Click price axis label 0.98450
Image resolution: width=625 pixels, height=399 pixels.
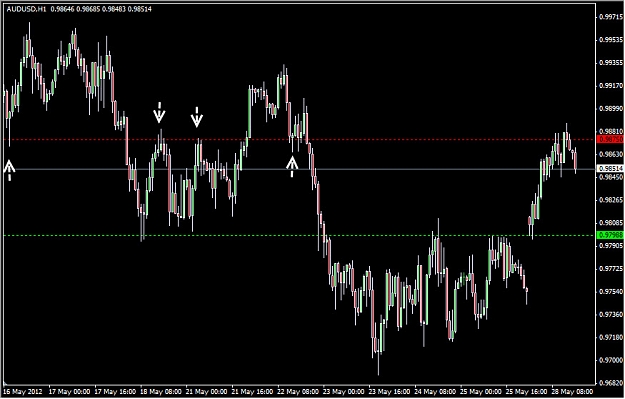point(612,177)
